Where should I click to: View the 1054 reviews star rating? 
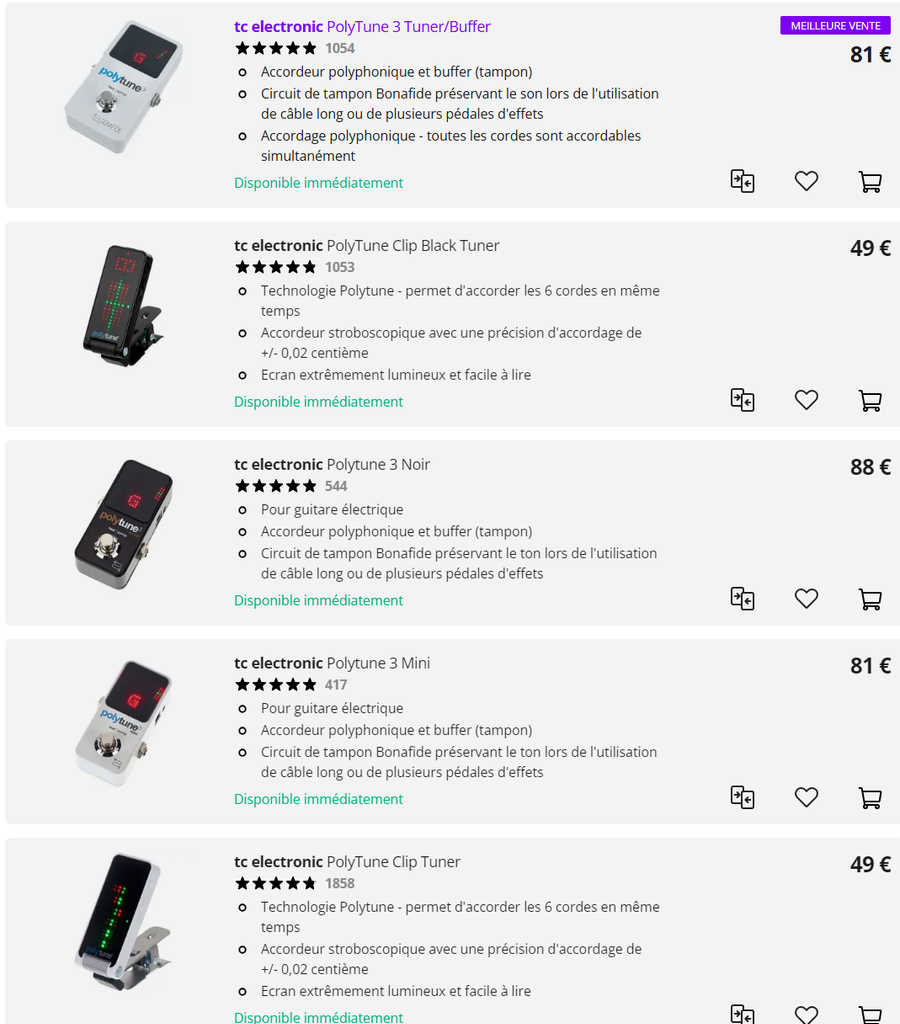pyautogui.click(x=276, y=48)
